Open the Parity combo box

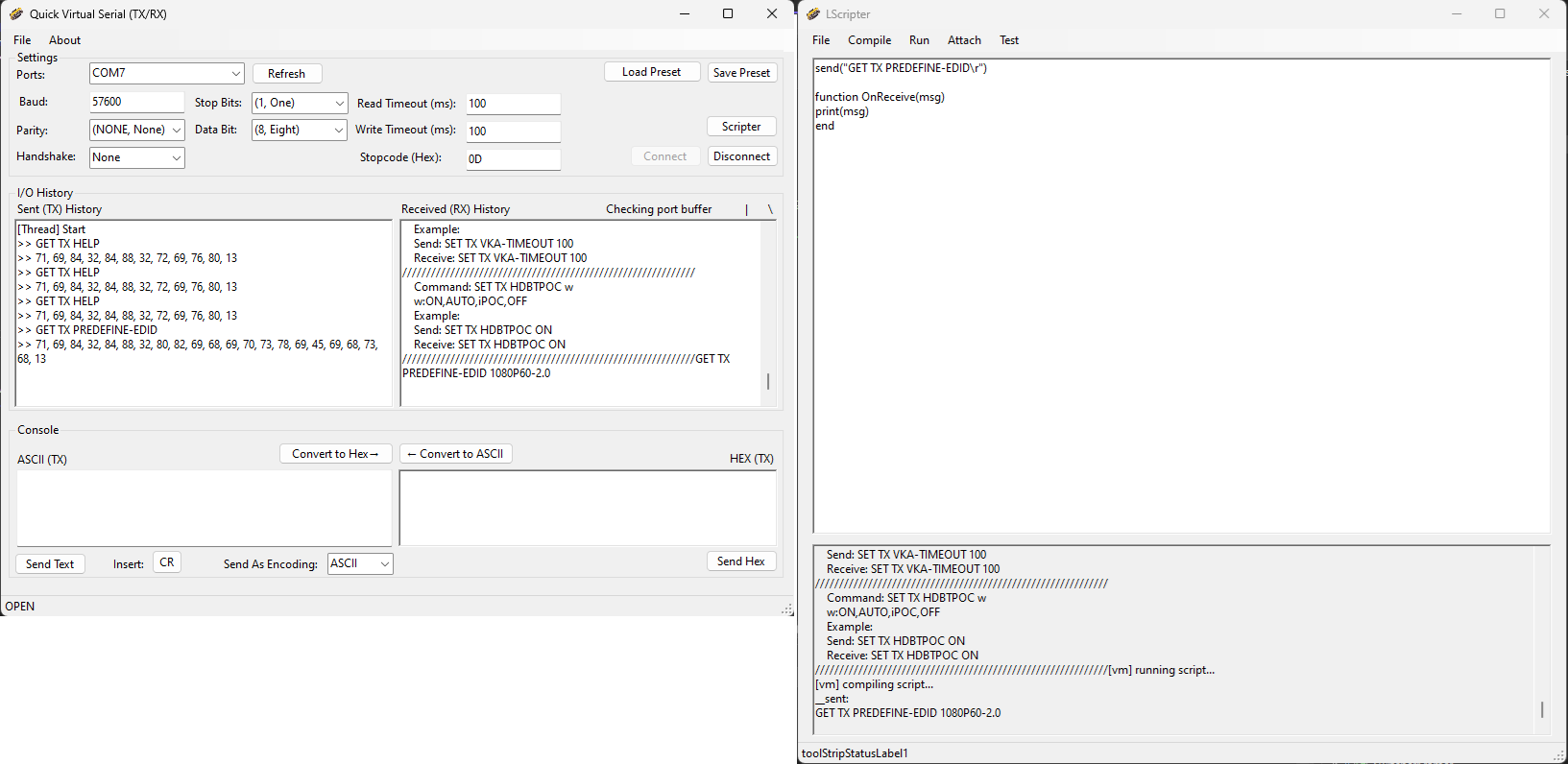coord(177,130)
